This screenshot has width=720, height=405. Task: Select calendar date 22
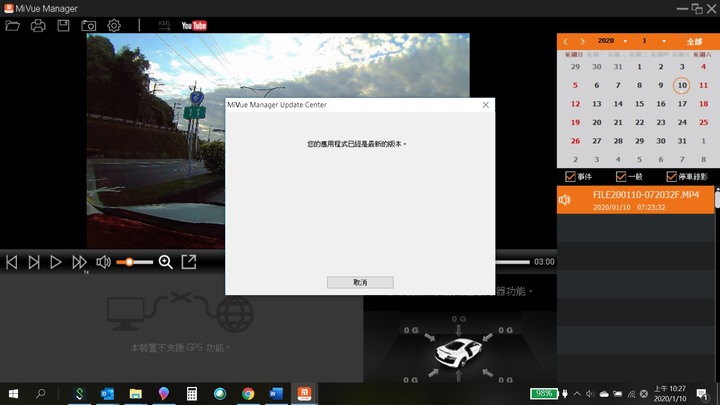[639, 123]
